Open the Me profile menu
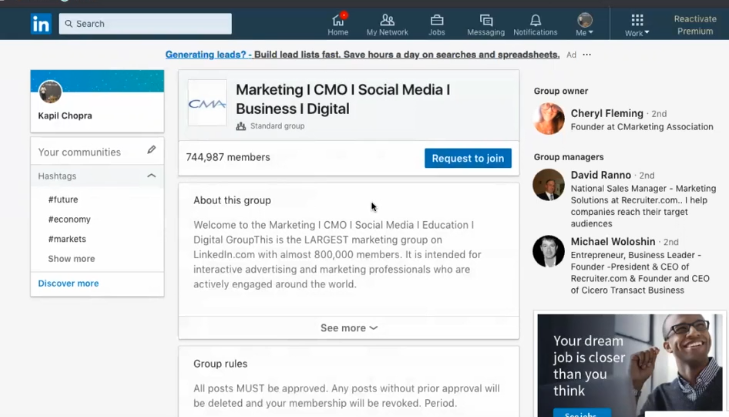Image resolution: width=729 pixels, height=417 pixels. pos(584,25)
